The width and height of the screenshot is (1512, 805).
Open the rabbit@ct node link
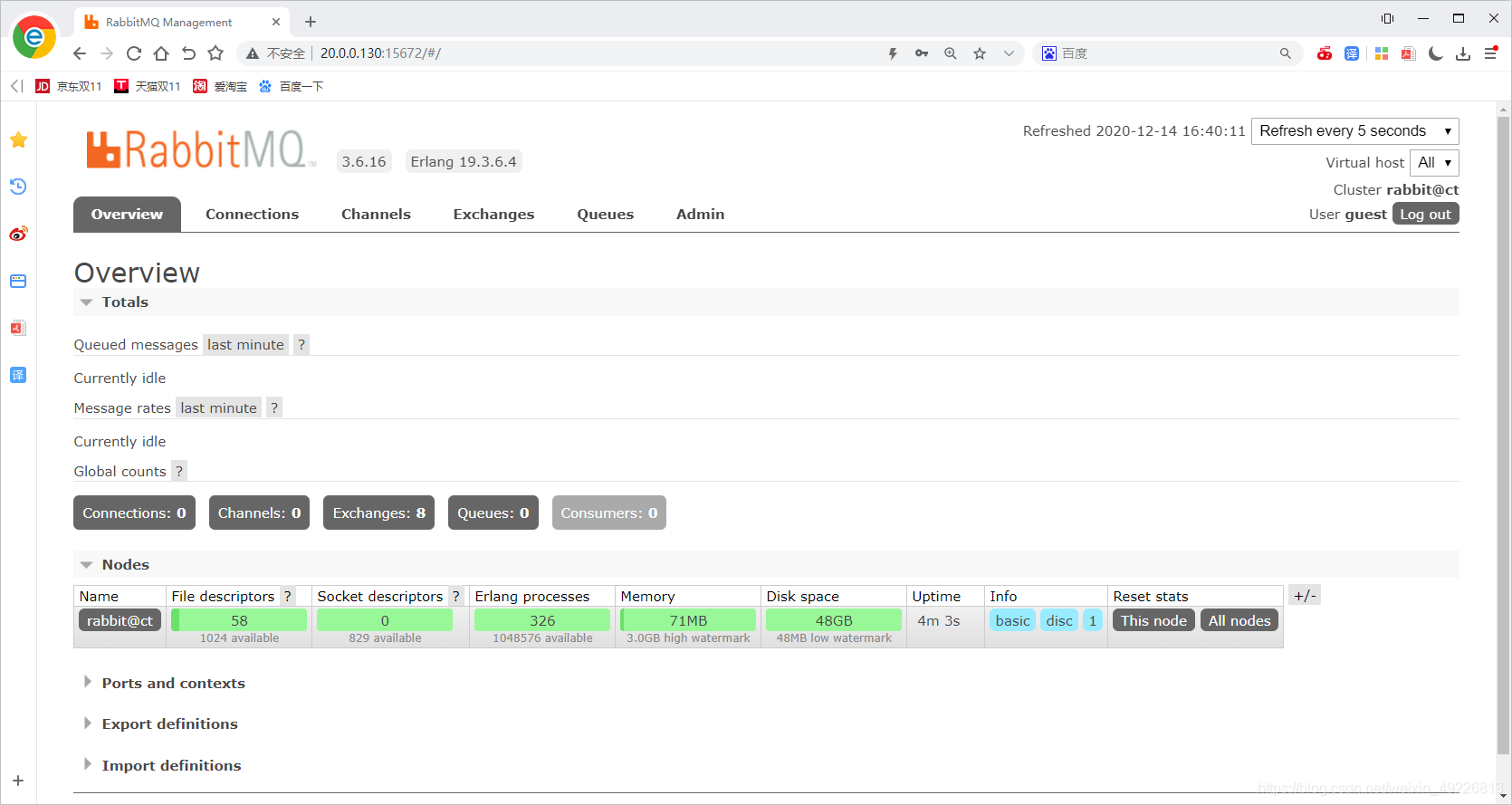point(120,620)
